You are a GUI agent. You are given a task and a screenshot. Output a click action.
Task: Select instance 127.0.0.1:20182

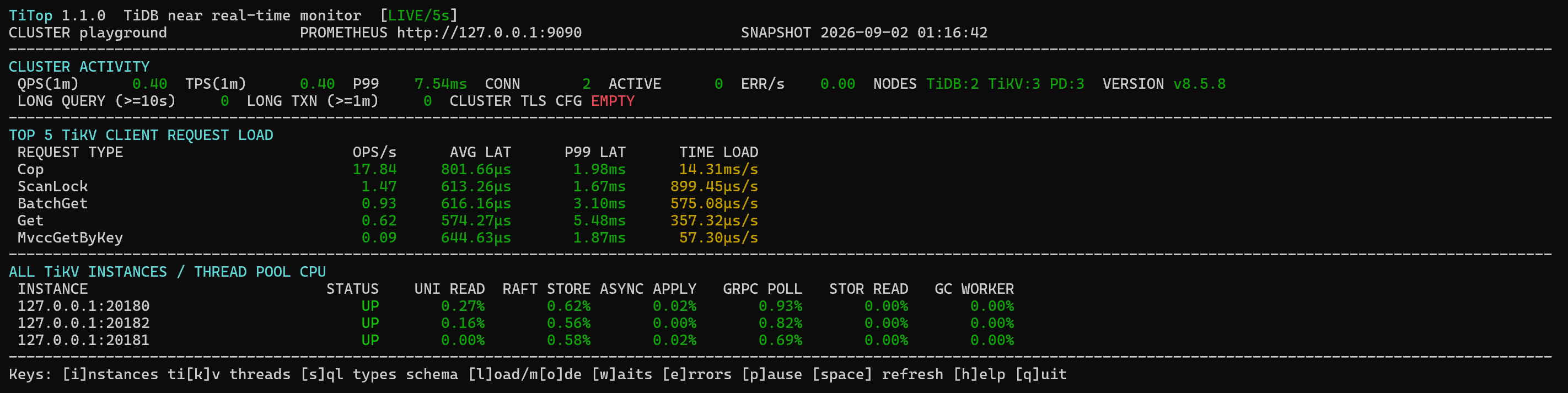pos(83,322)
